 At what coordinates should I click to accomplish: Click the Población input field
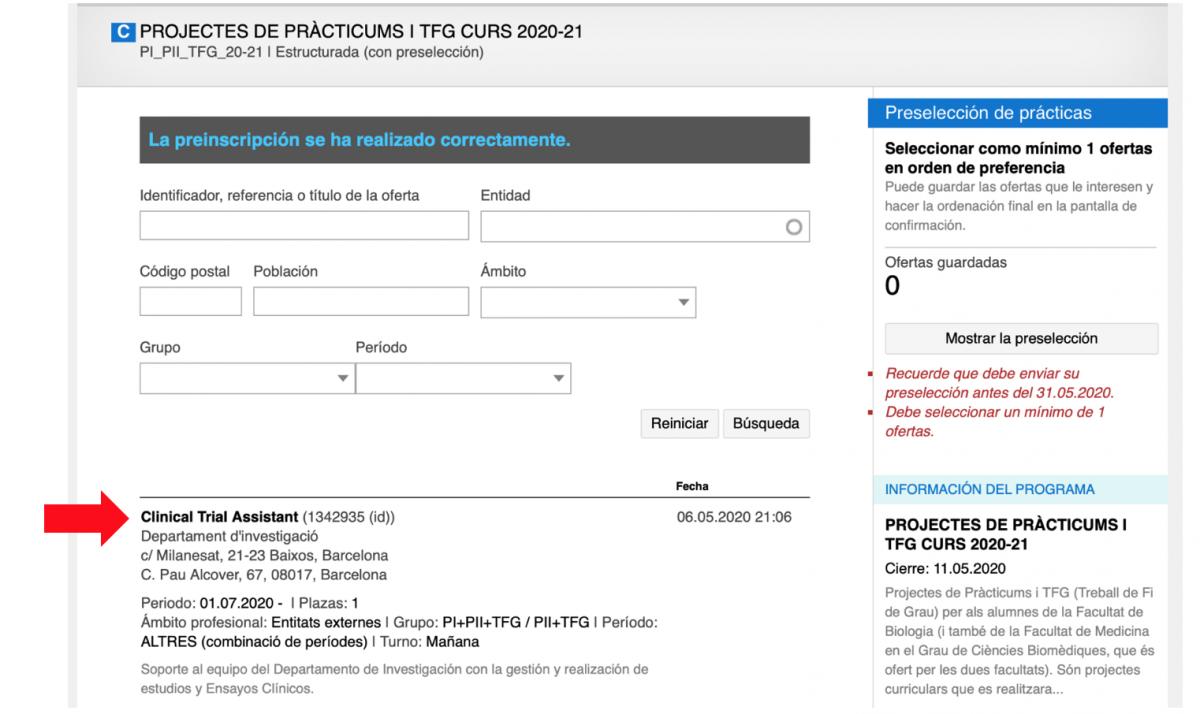tap(360, 301)
